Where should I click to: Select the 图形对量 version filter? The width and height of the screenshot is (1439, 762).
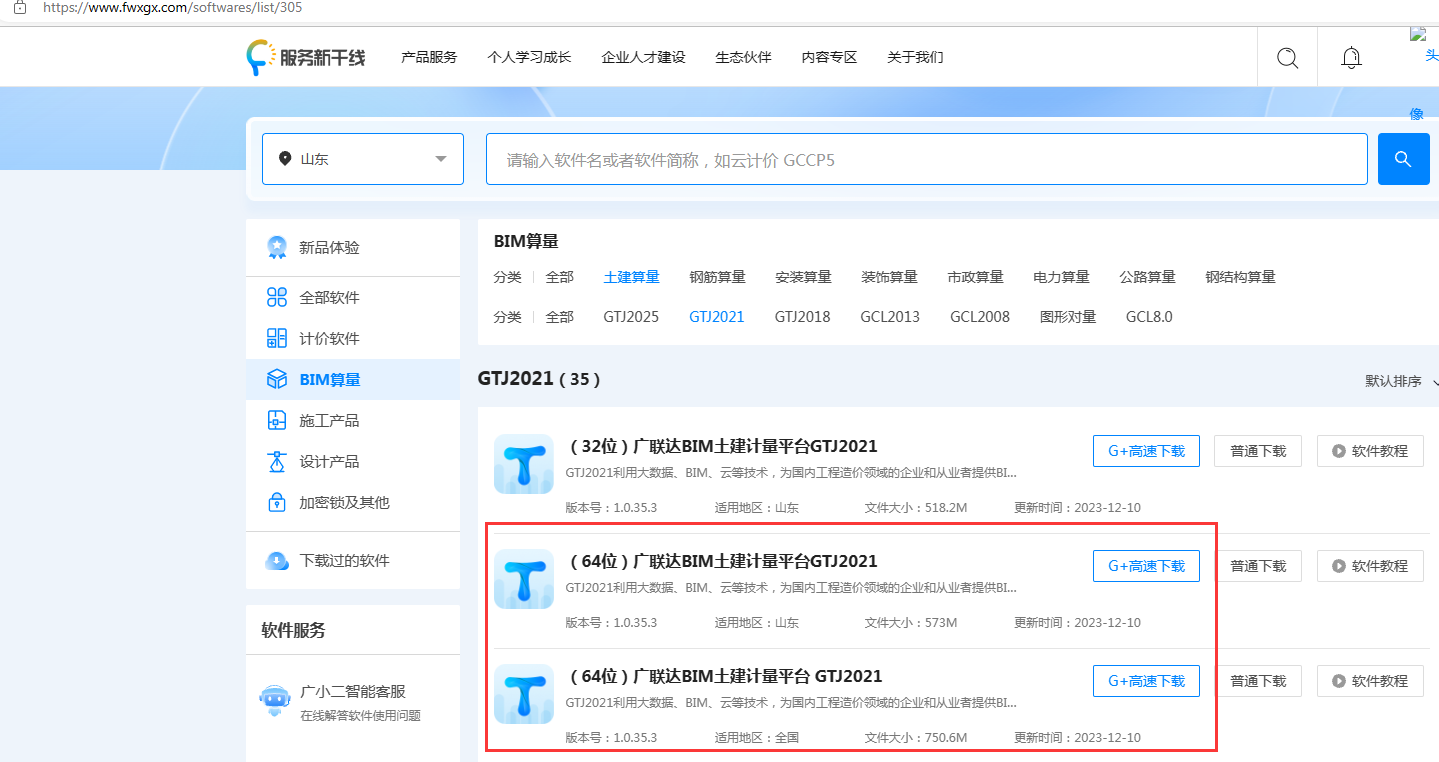point(1068,317)
